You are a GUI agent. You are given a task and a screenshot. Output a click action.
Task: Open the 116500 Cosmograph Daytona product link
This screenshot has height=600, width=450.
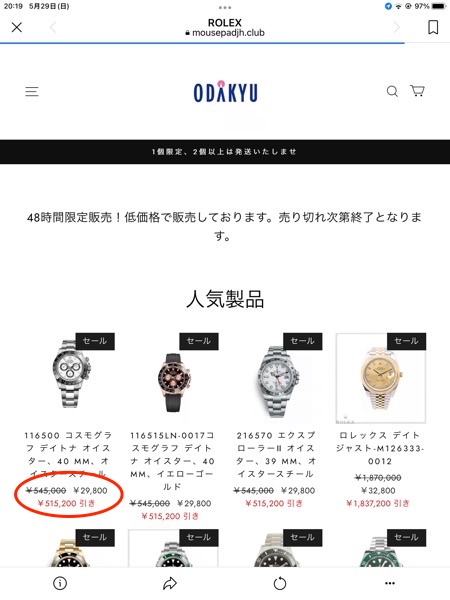68,455
